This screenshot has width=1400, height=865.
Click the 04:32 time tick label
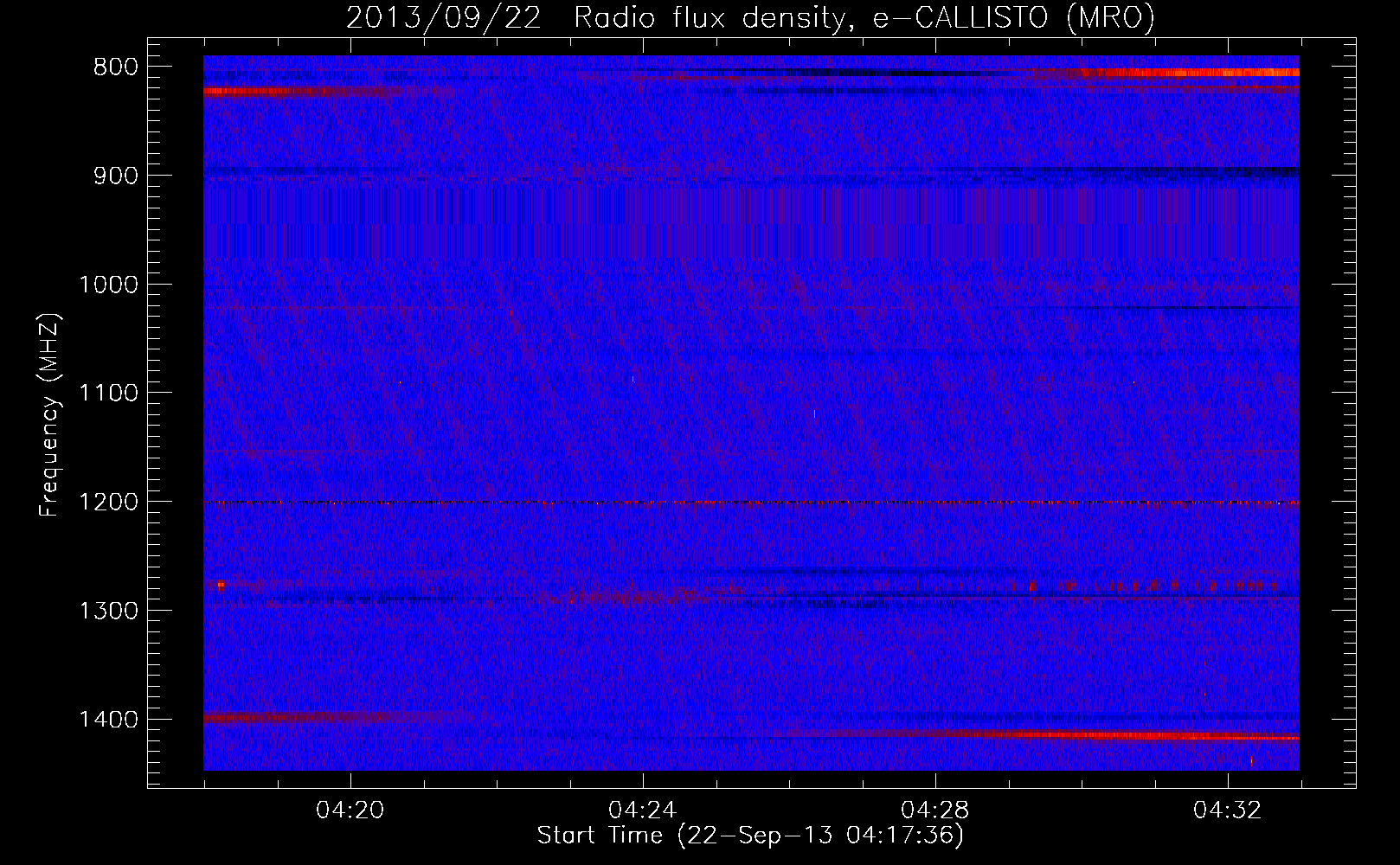coord(1228,811)
